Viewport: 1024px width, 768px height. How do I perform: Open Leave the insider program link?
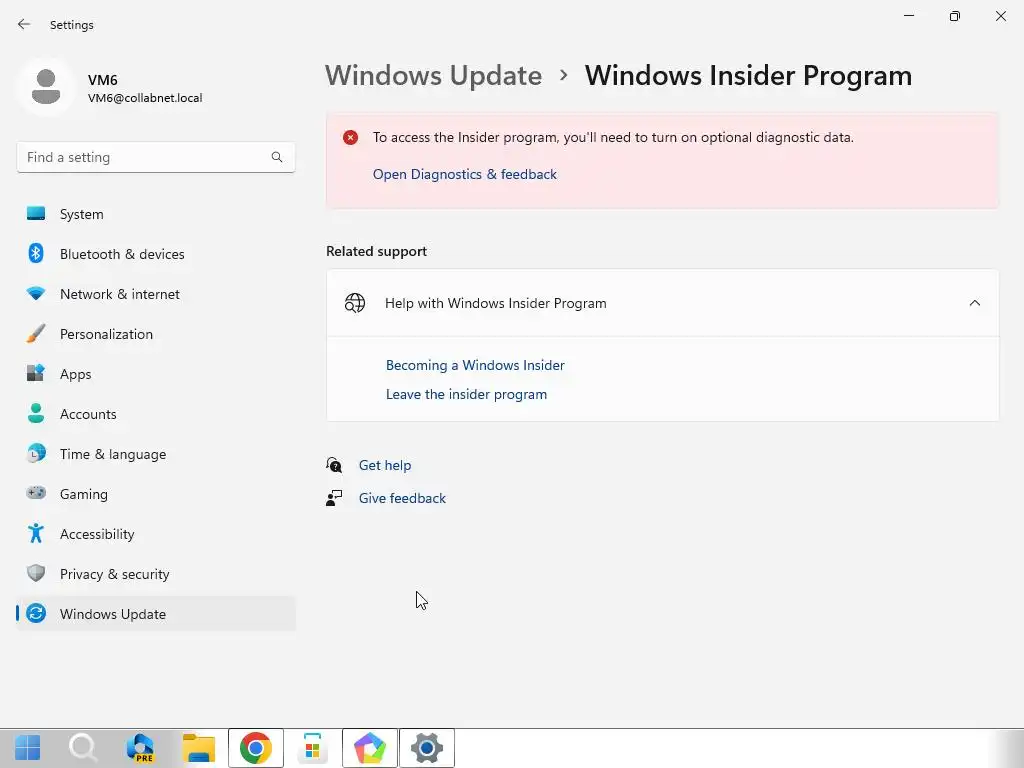click(466, 394)
